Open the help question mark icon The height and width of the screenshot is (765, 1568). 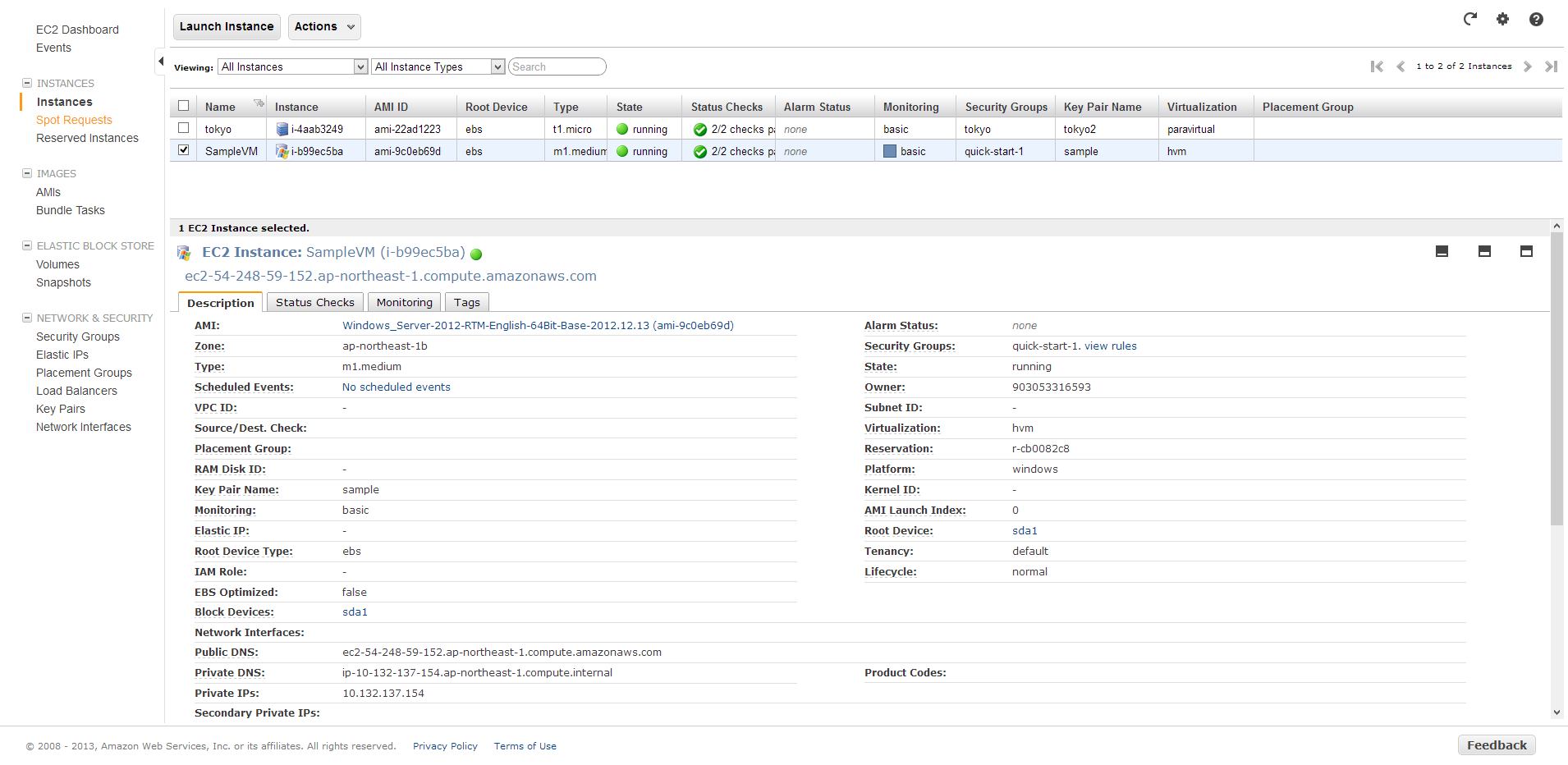(x=1536, y=19)
